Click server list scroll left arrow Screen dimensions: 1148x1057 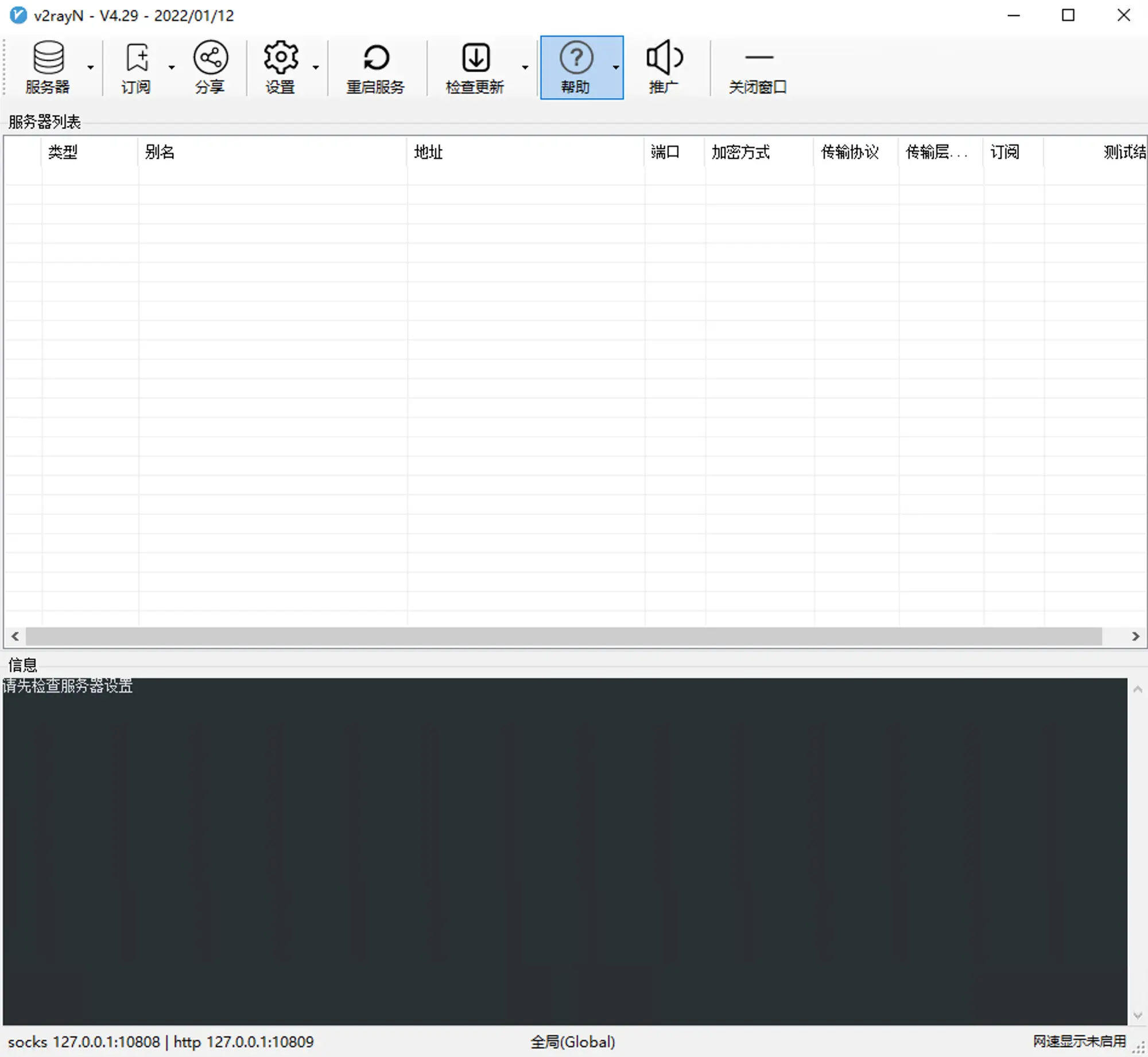(x=15, y=636)
